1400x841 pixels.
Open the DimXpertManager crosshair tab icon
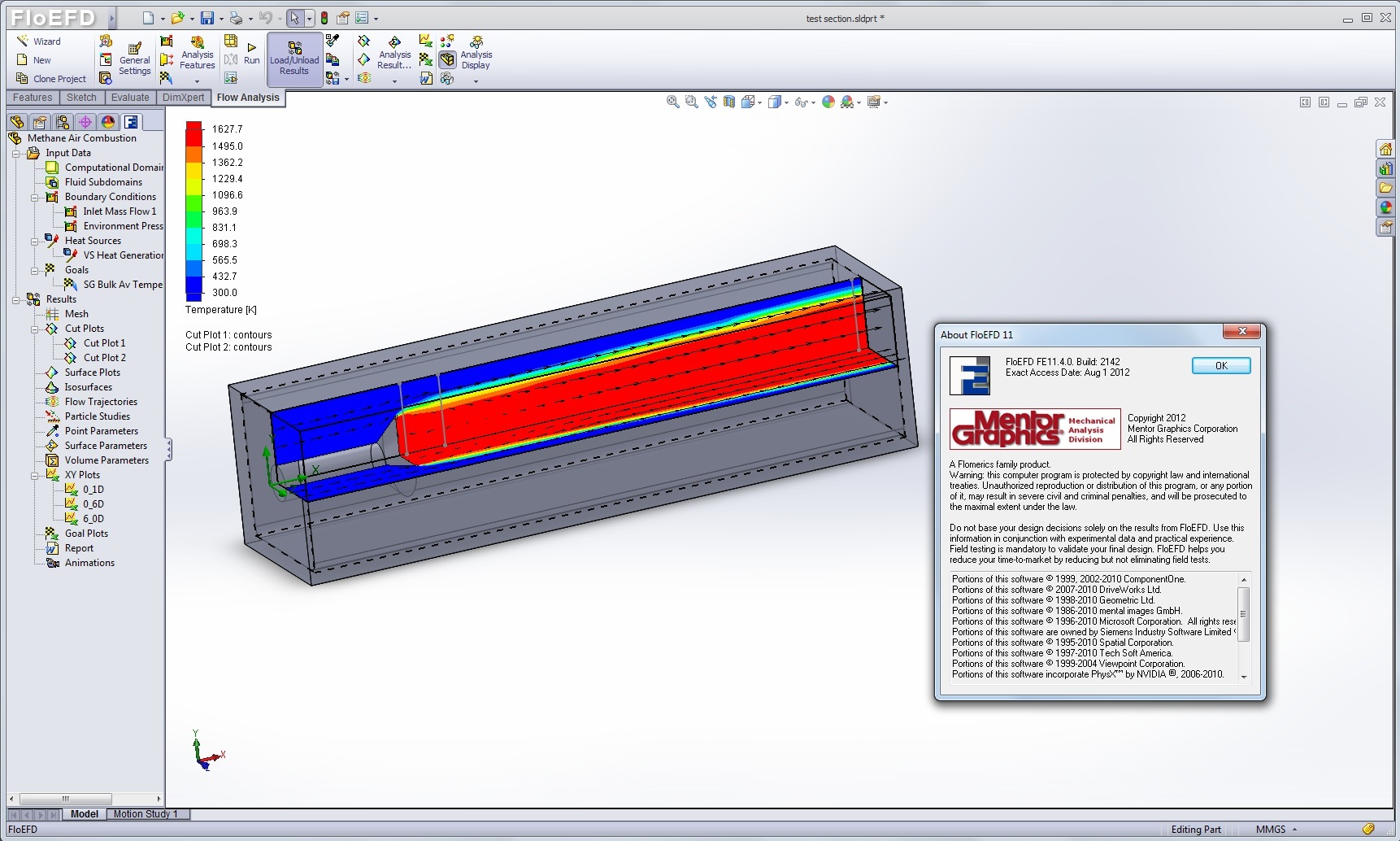click(x=85, y=122)
